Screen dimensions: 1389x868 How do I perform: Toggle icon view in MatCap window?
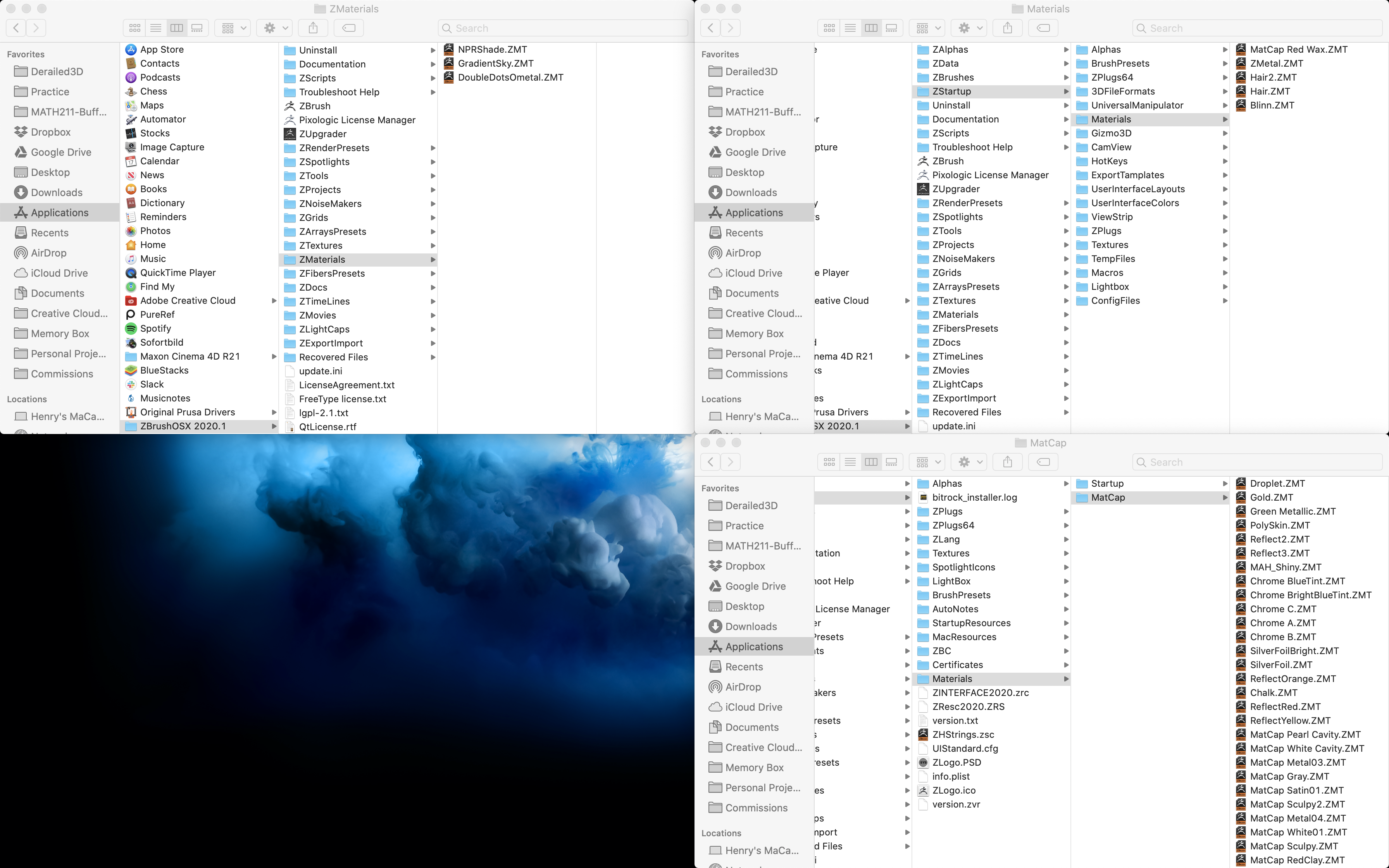pos(829,462)
